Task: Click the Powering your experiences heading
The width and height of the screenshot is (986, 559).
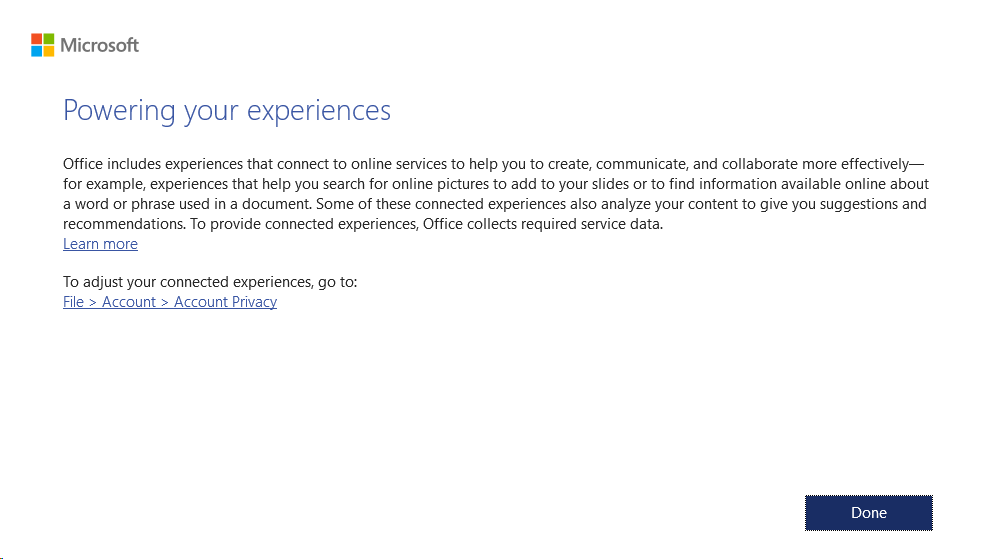Action: click(x=226, y=111)
